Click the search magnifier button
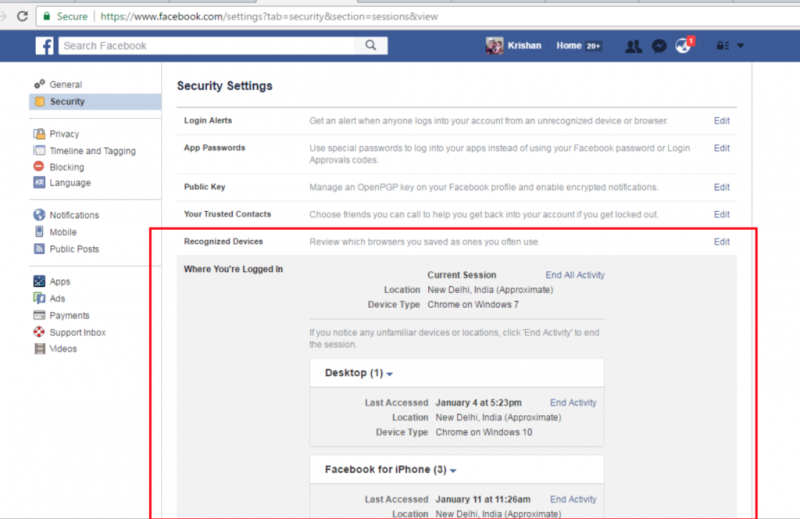Viewport: 800px width, 519px height. [371, 45]
